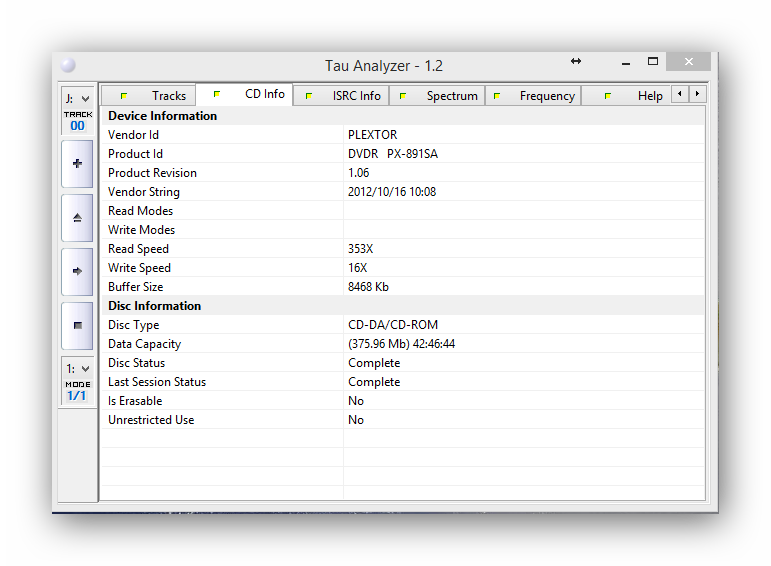Click the right arrow start button
The height and width of the screenshot is (566, 771).
point(77,271)
